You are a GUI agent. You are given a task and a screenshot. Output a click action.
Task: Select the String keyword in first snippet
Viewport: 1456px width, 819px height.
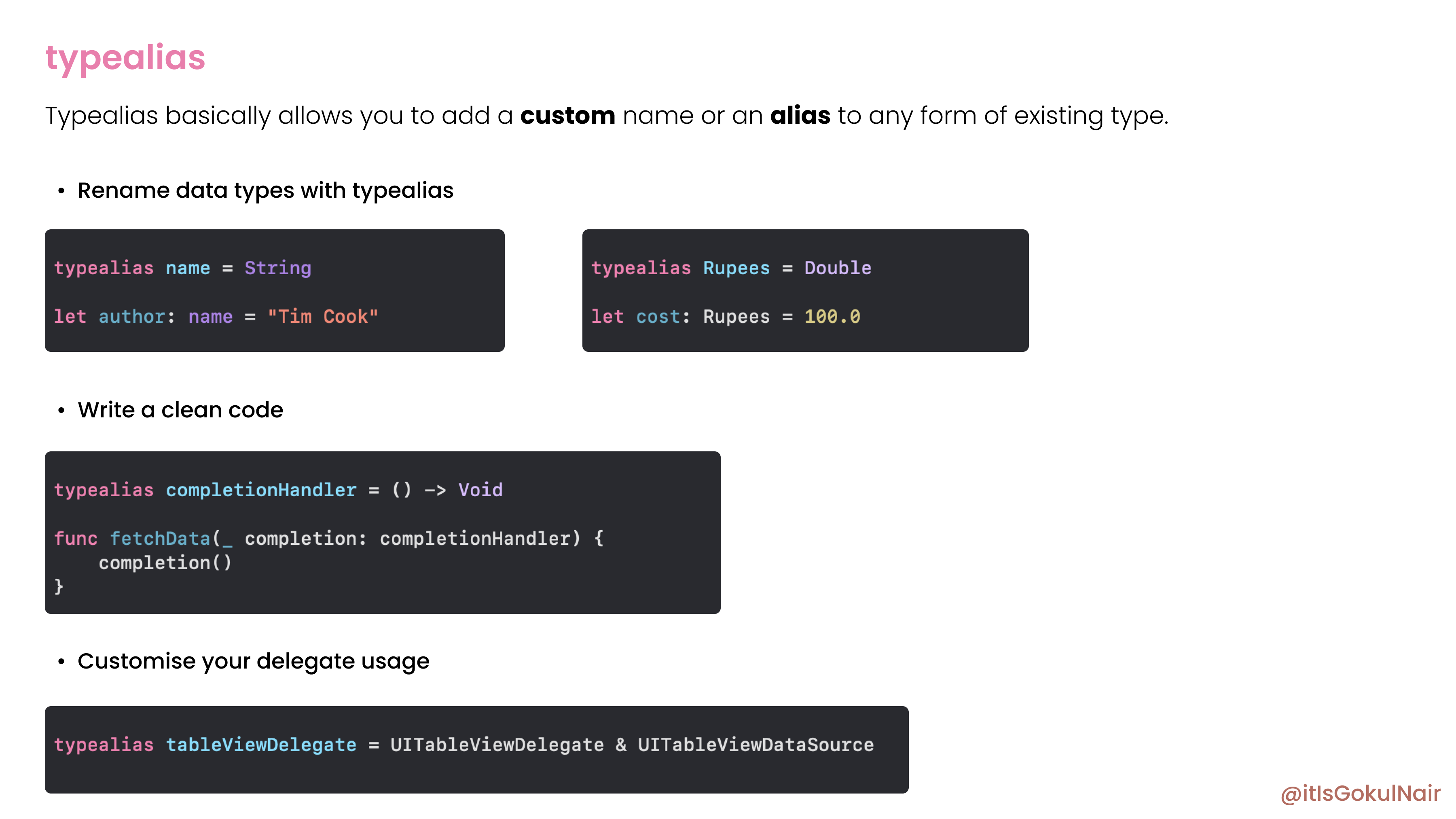pyautogui.click(x=277, y=268)
